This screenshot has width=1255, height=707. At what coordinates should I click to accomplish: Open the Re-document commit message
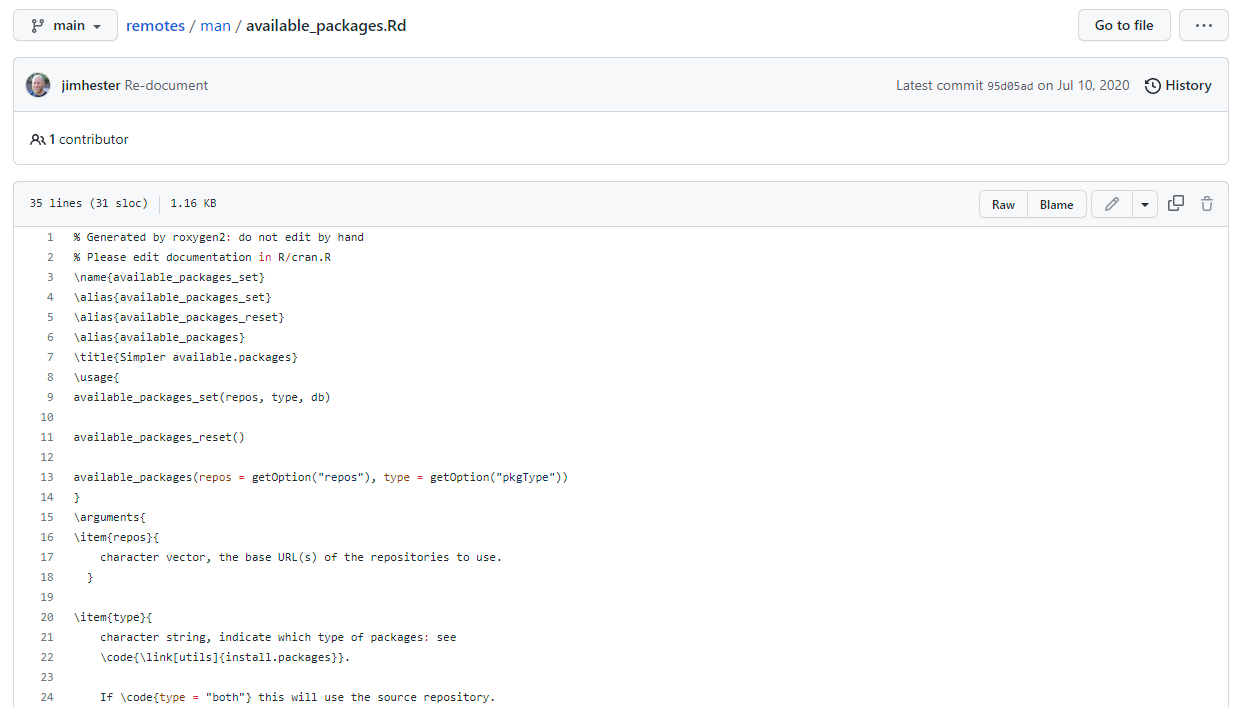pyautogui.click(x=166, y=85)
